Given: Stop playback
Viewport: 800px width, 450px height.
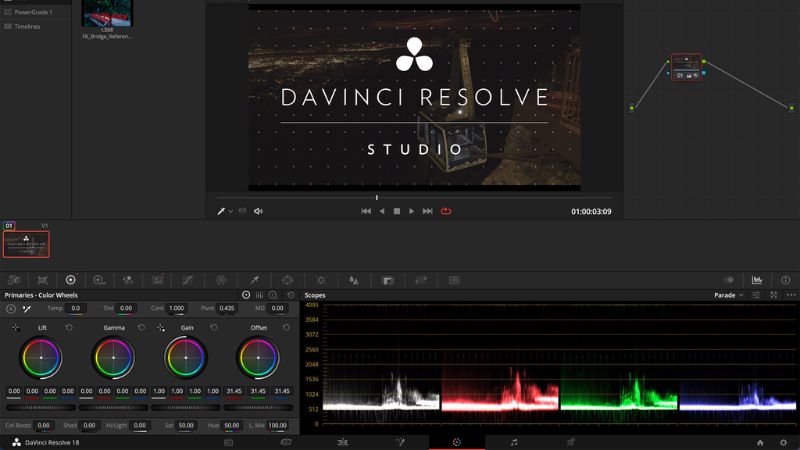Looking at the screenshot, I should (396, 211).
